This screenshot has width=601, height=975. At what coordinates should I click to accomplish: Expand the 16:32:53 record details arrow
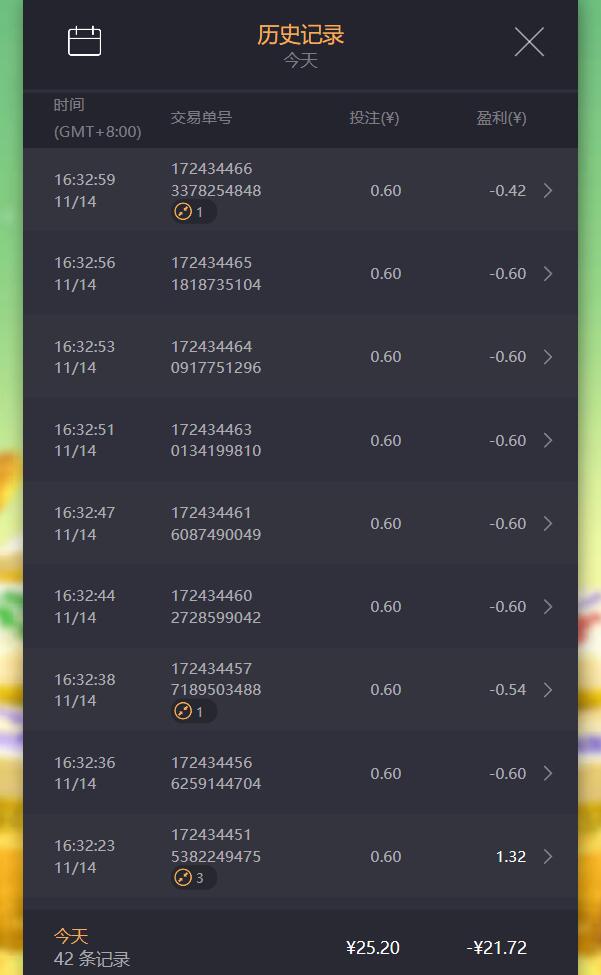548,357
